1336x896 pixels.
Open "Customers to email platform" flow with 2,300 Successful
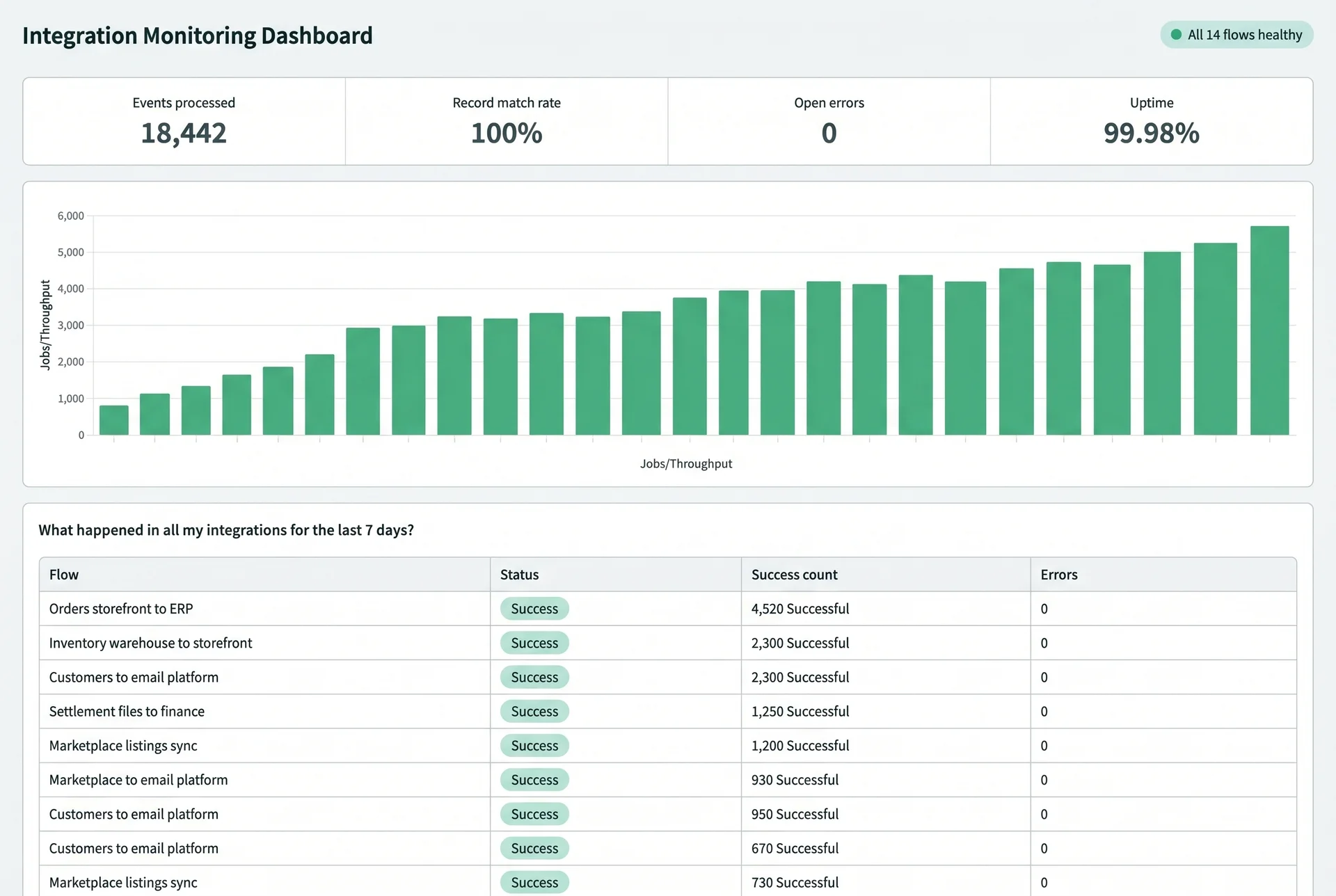tap(134, 677)
